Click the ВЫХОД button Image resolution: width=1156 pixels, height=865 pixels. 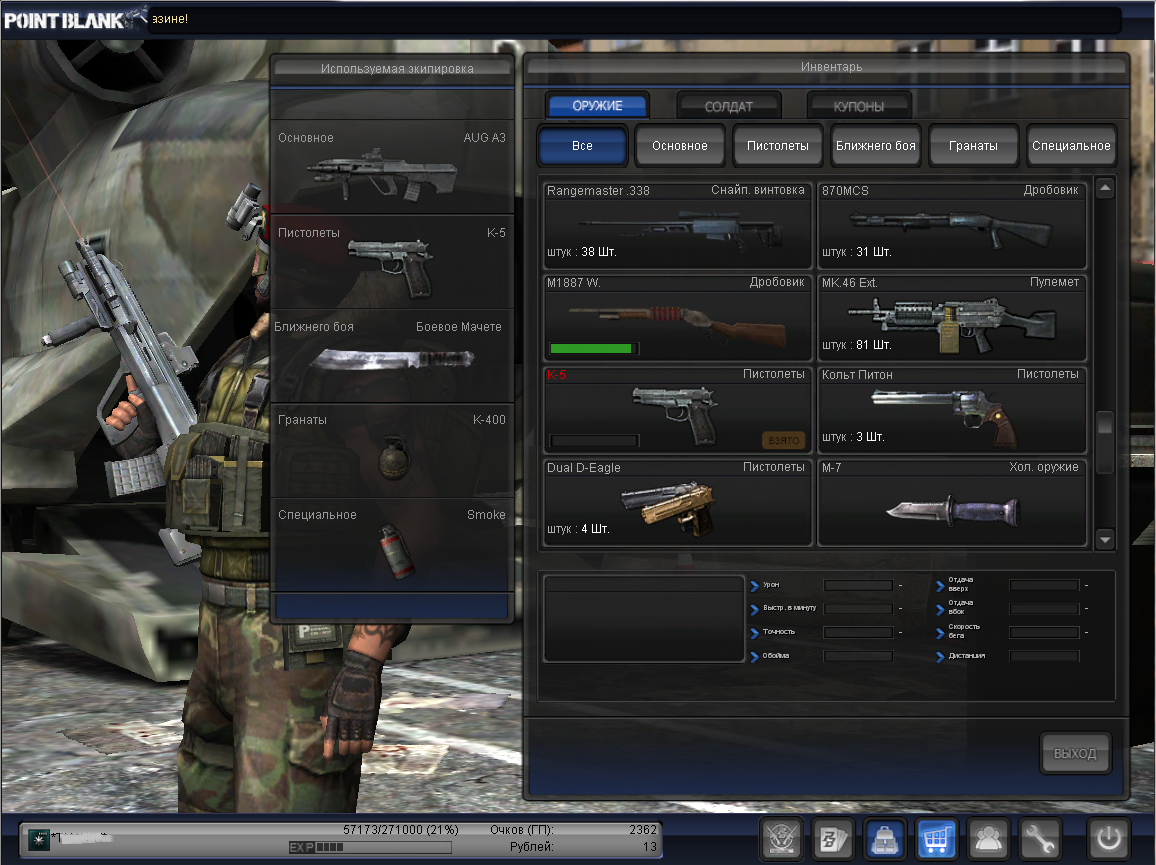[1075, 753]
